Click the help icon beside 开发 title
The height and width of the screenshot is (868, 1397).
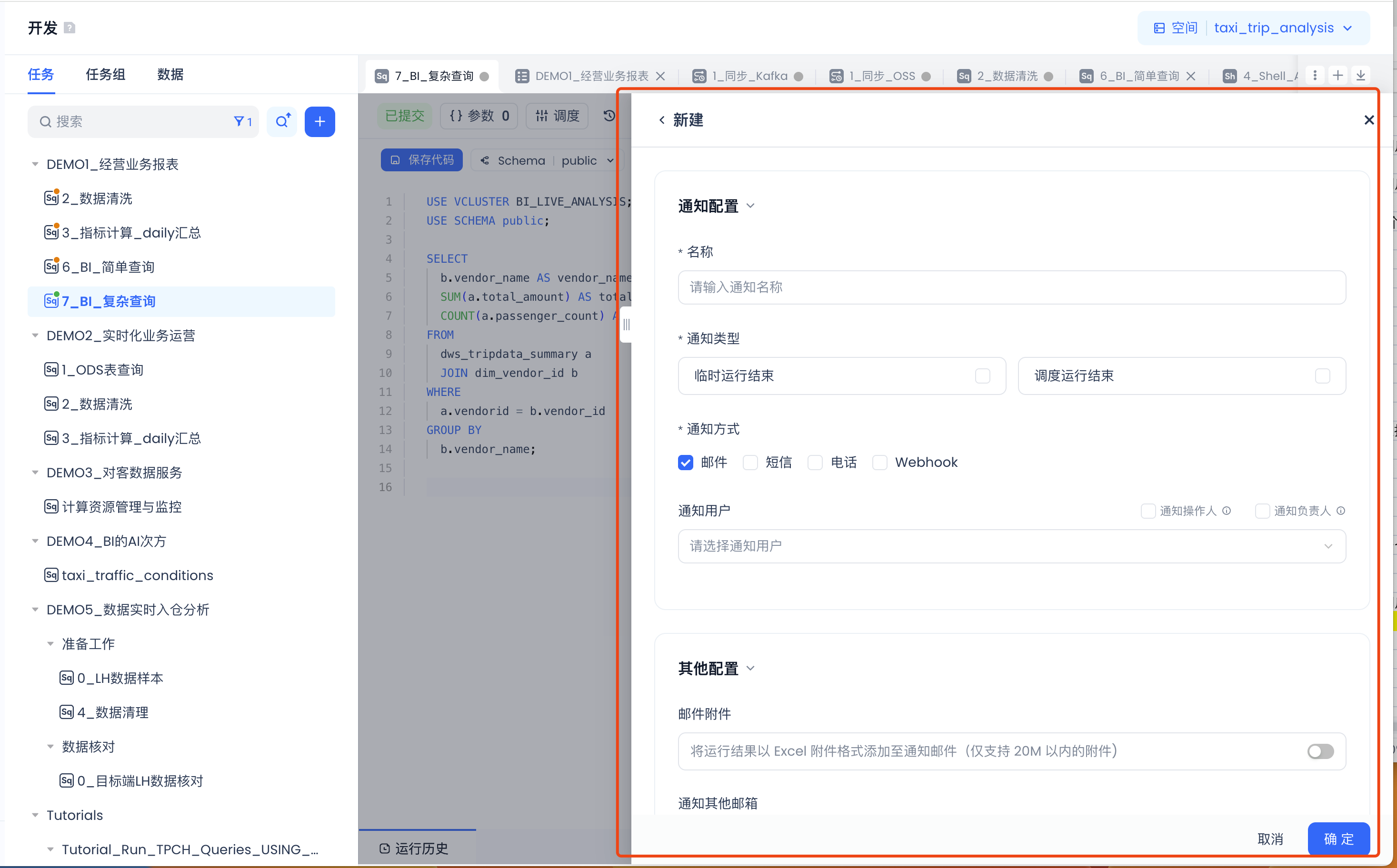pos(70,28)
